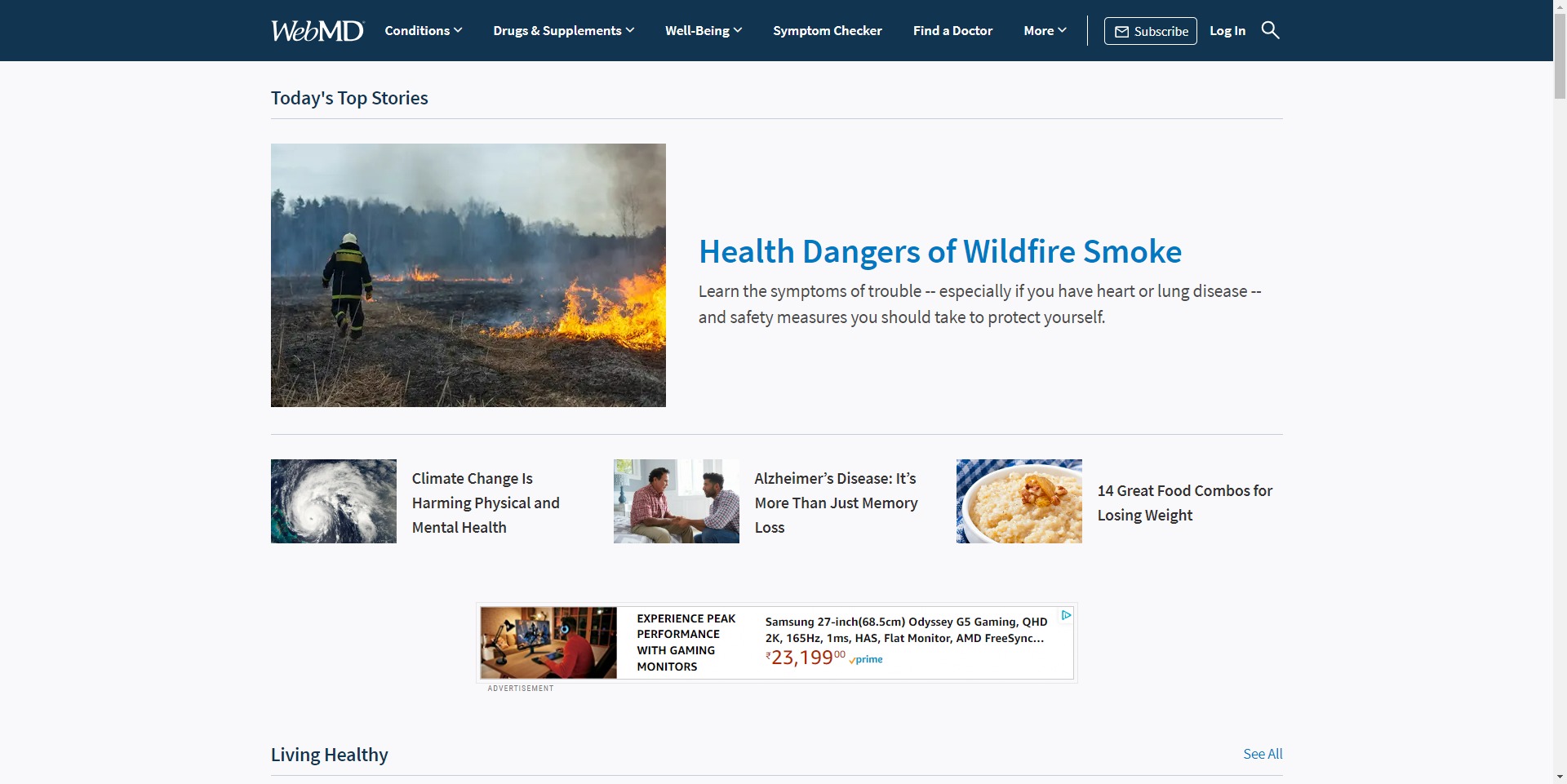The height and width of the screenshot is (784, 1567).
Task: Click the wildfire firefighter image
Action: point(468,275)
